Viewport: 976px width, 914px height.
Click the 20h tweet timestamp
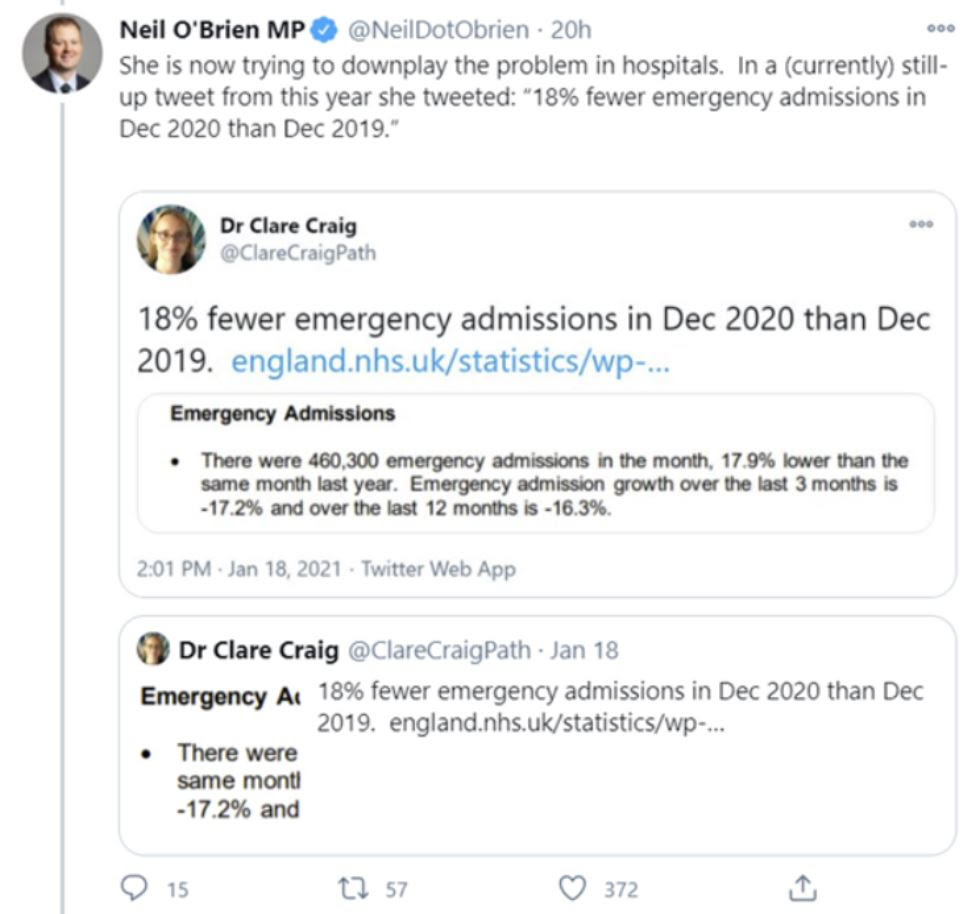click(571, 30)
